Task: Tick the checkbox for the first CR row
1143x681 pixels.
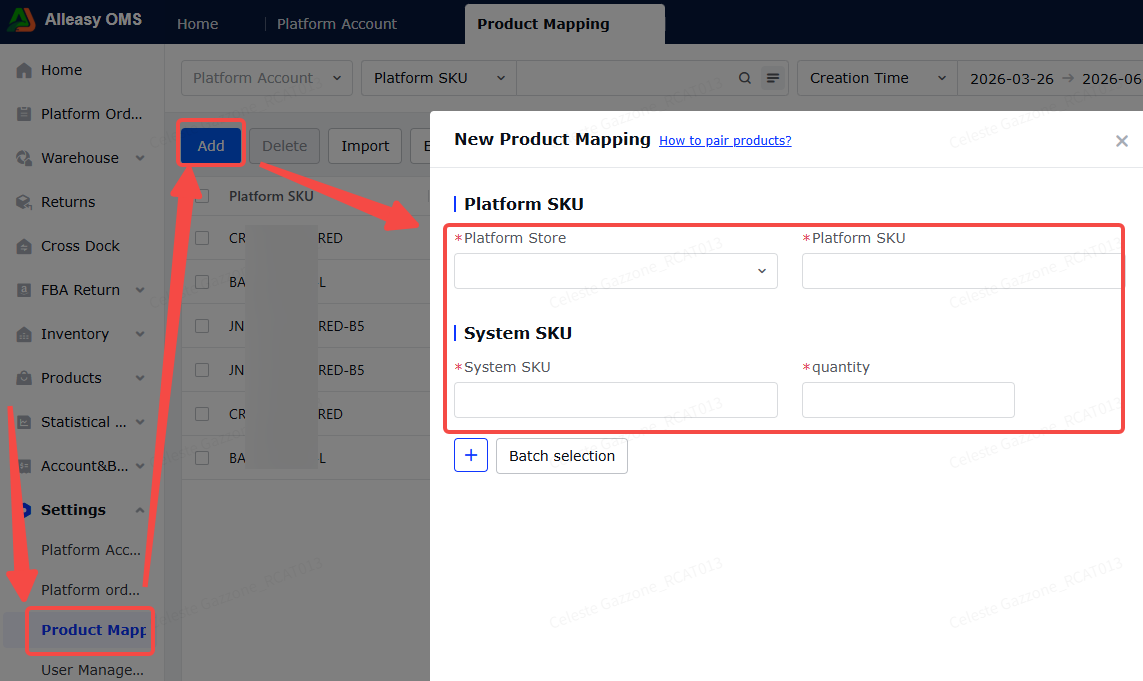Action: click(x=202, y=238)
